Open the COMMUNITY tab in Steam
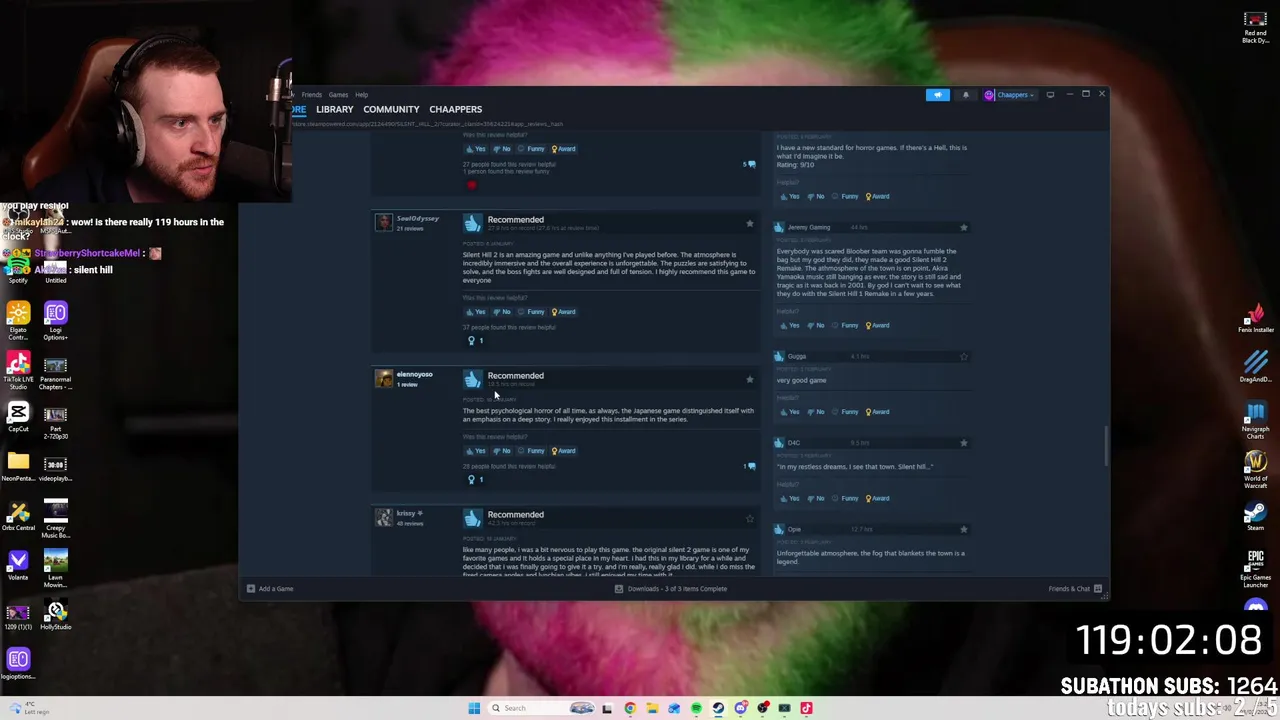 coord(391,109)
